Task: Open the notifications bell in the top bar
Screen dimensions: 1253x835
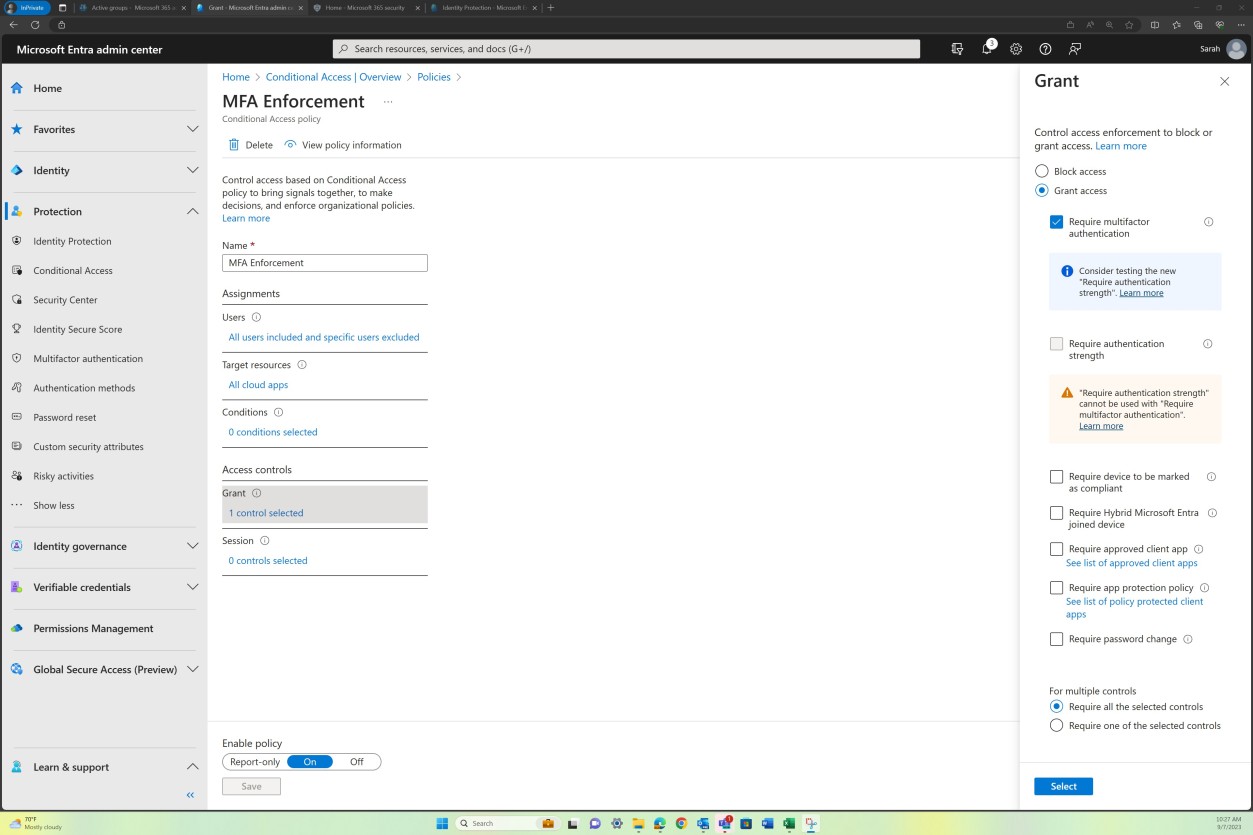Action: [985, 48]
